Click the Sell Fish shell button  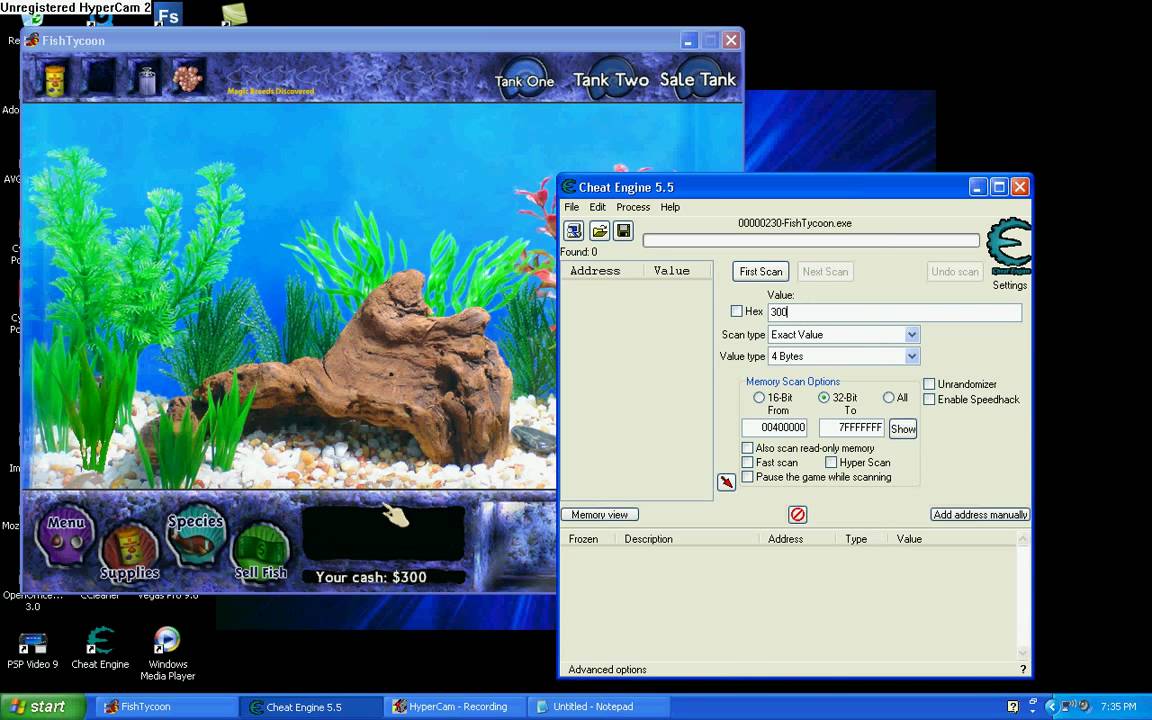261,552
